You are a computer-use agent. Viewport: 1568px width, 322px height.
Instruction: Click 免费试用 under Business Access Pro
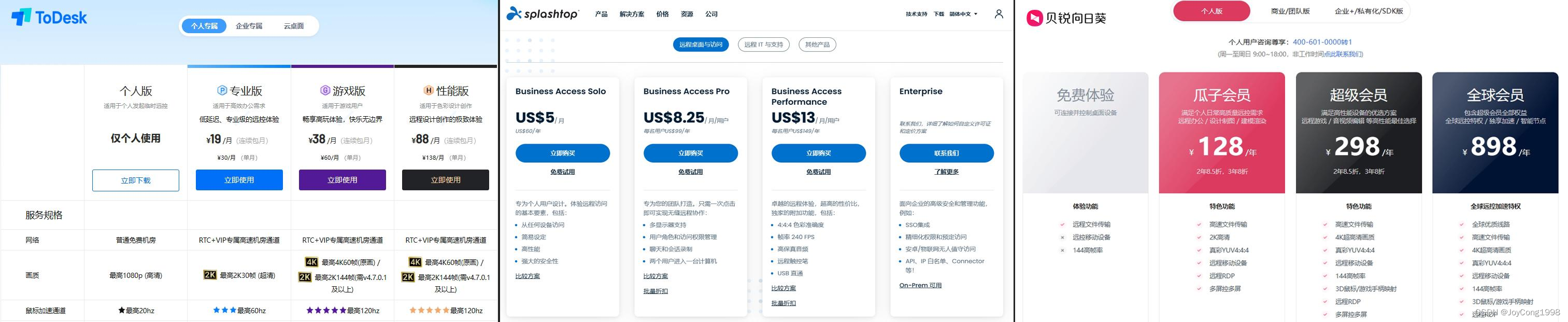690,172
